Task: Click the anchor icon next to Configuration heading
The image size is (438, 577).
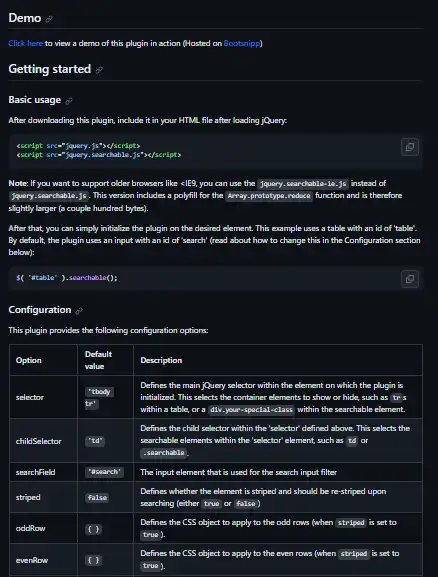Action: 79,311
